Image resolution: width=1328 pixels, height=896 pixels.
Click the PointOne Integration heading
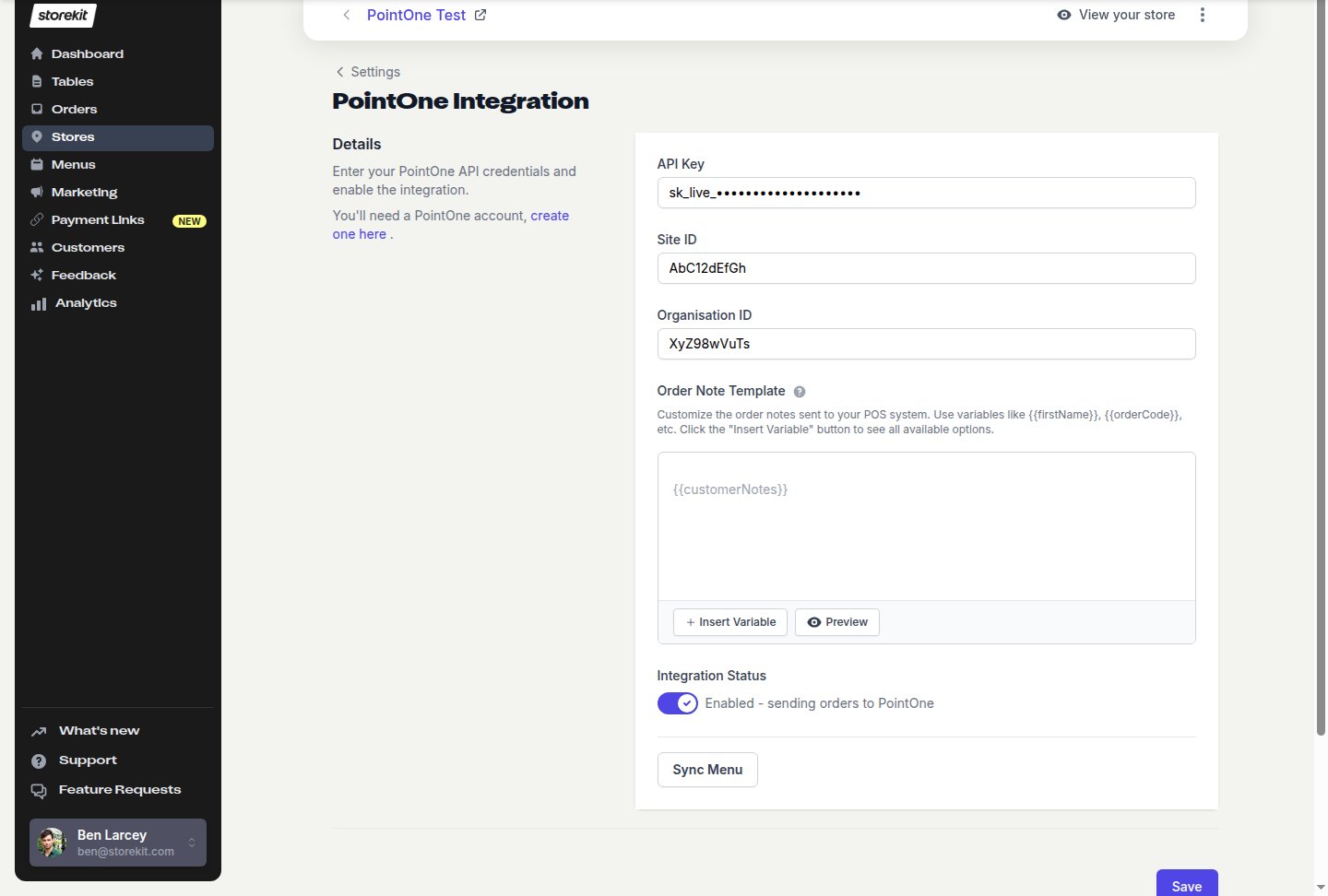[460, 101]
